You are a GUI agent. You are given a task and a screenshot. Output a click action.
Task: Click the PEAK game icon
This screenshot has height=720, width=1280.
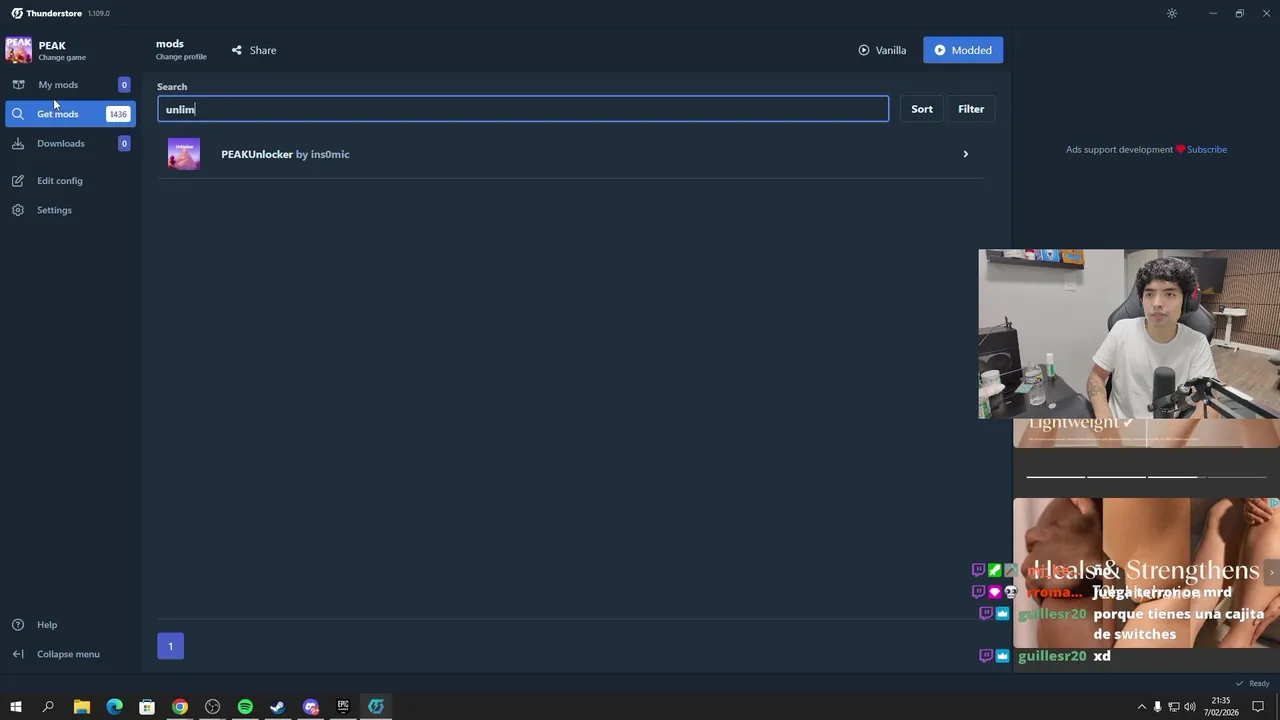click(x=18, y=50)
